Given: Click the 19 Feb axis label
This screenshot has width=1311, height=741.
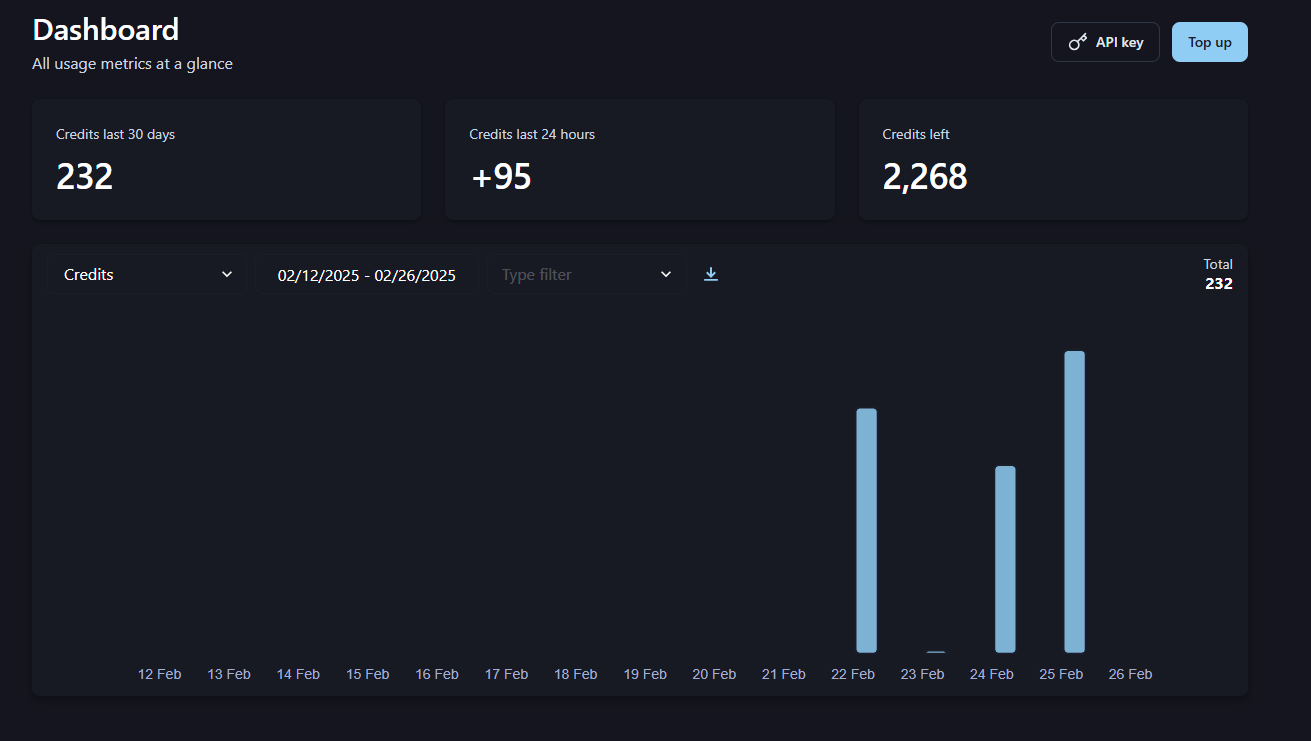Looking at the screenshot, I should 645,674.
